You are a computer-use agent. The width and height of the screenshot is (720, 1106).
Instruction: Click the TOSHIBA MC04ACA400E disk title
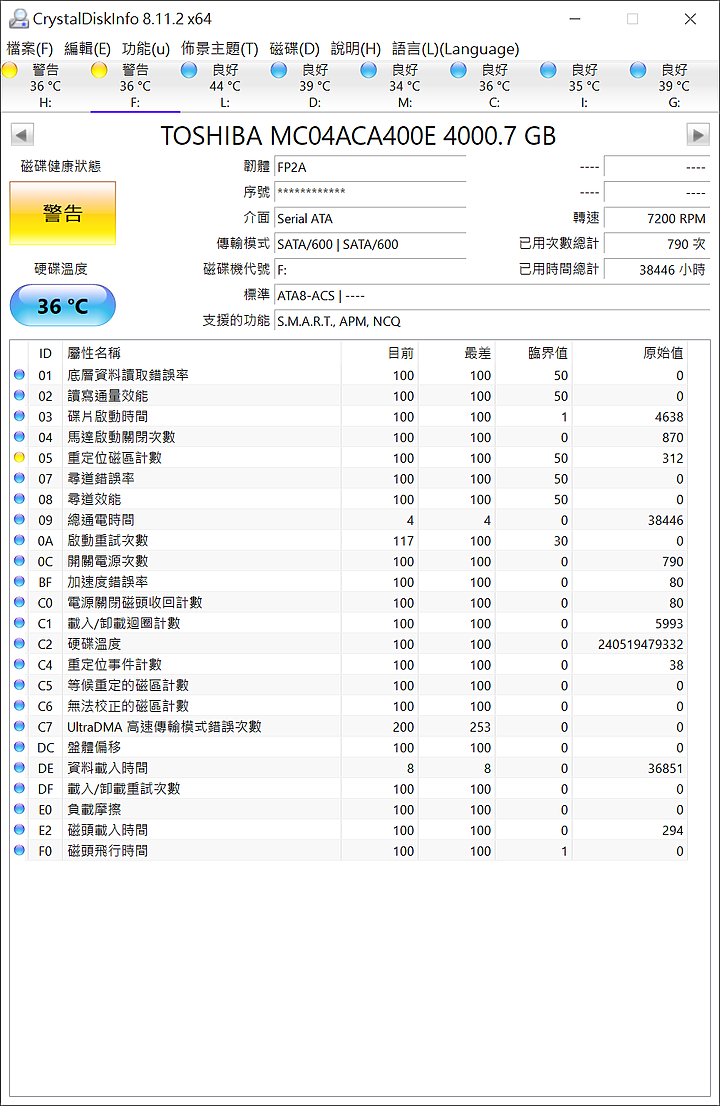358,135
